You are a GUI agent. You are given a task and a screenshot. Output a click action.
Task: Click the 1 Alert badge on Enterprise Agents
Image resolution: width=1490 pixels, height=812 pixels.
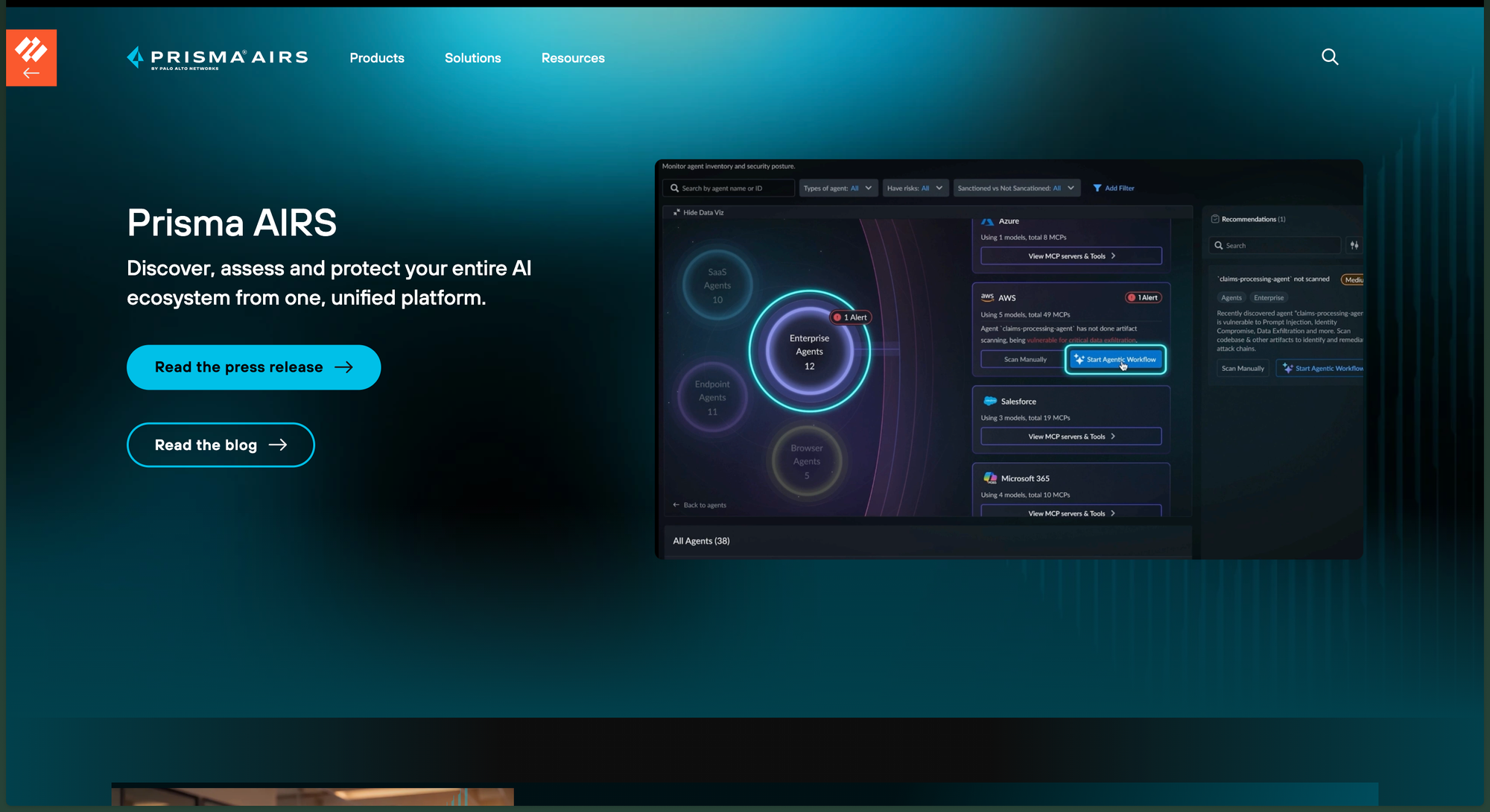click(851, 317)
